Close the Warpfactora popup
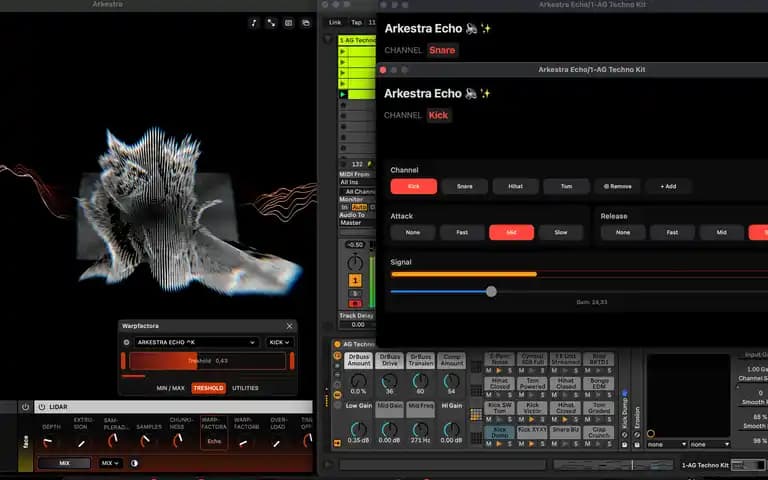This screenshot has width=768, height=480. [289, 326]
